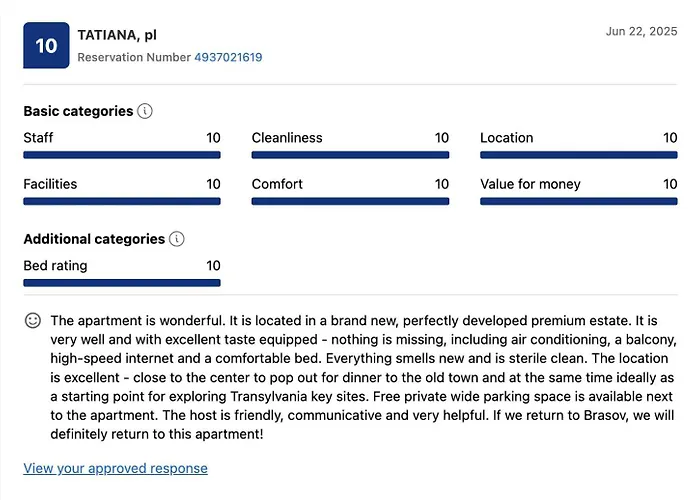Click the Additional categories info icon
700x500 pixels.
click(177, 239)
